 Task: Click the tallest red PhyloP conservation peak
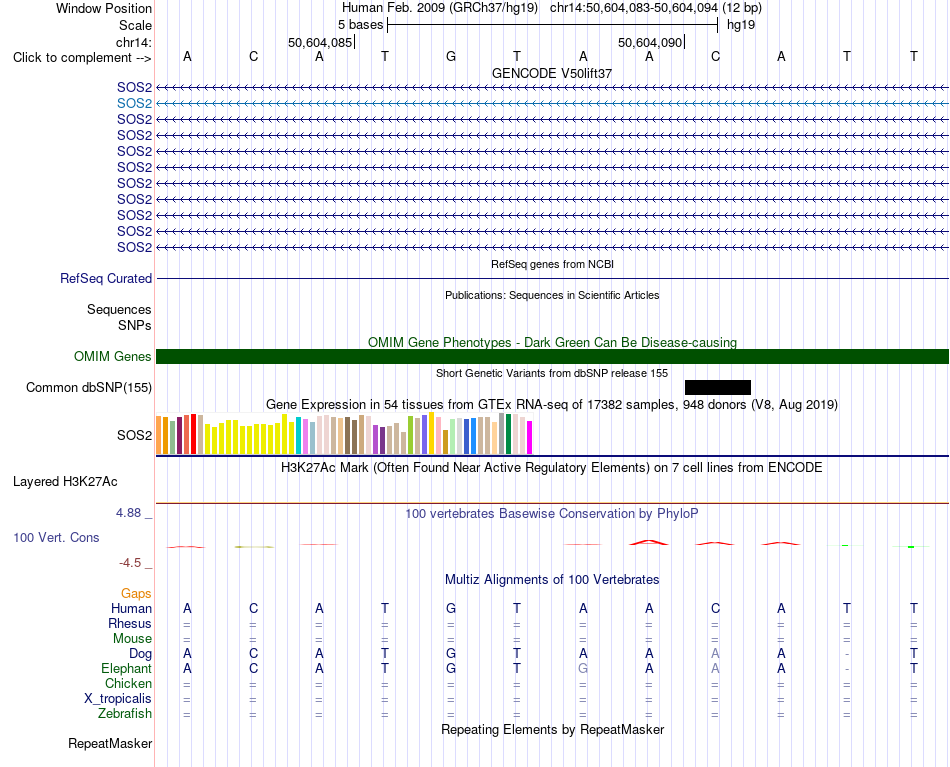click(649, 542)
